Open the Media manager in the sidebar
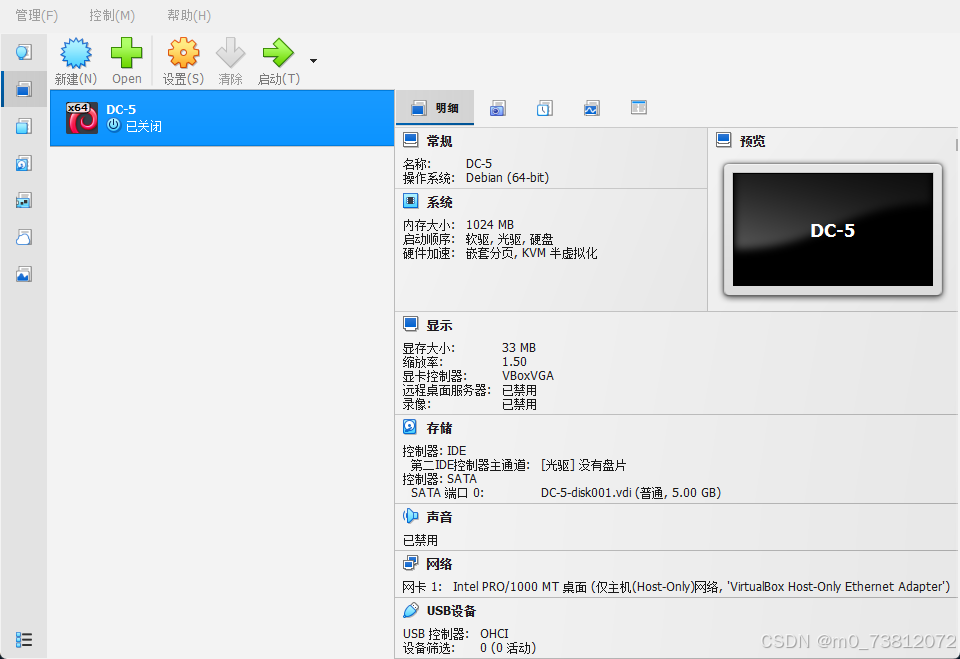Image resolution: width=960 pixels, height=659 pixels. click(23, 164)
